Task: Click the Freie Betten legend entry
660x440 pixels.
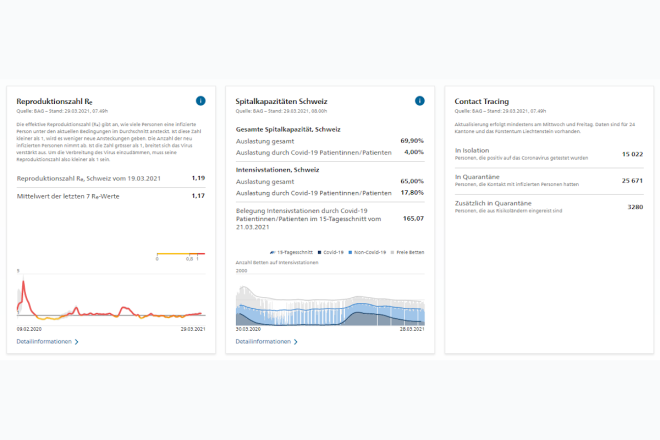Action: point(407,252)
